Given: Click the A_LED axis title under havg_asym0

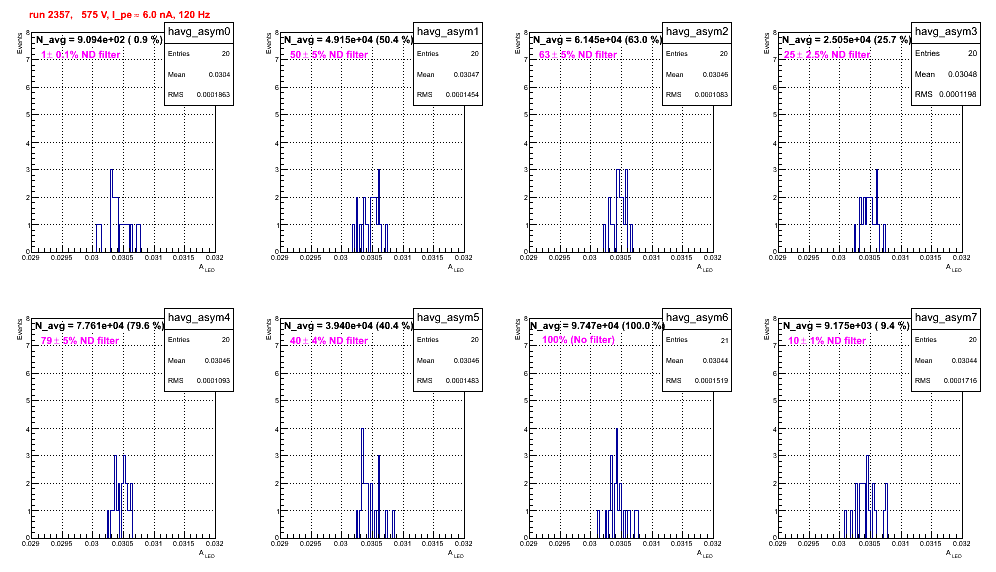Looking at the screenshot, I should 207,268.
